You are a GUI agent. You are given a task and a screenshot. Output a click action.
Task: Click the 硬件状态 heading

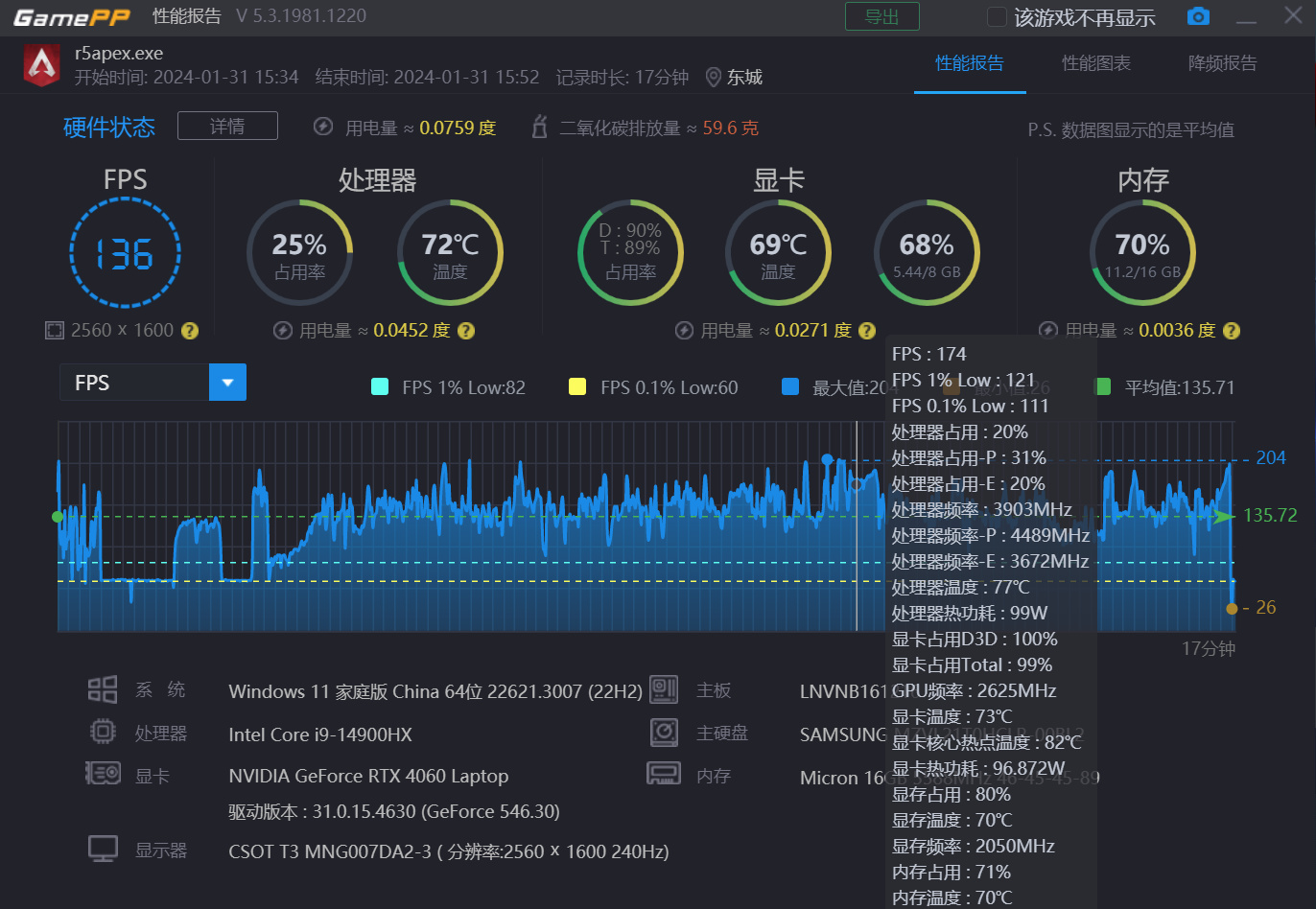point(109,128)
